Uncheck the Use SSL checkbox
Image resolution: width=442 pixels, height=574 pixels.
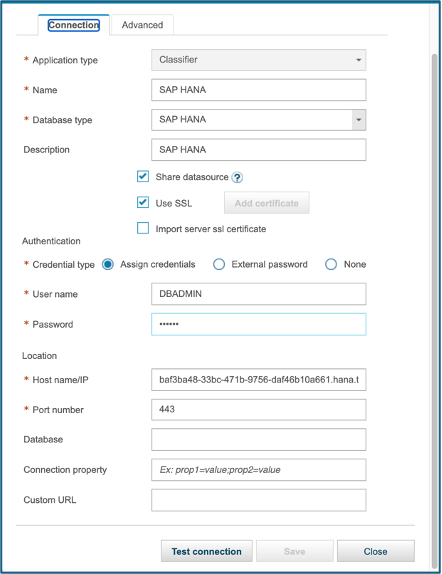[x=143, y=202]
